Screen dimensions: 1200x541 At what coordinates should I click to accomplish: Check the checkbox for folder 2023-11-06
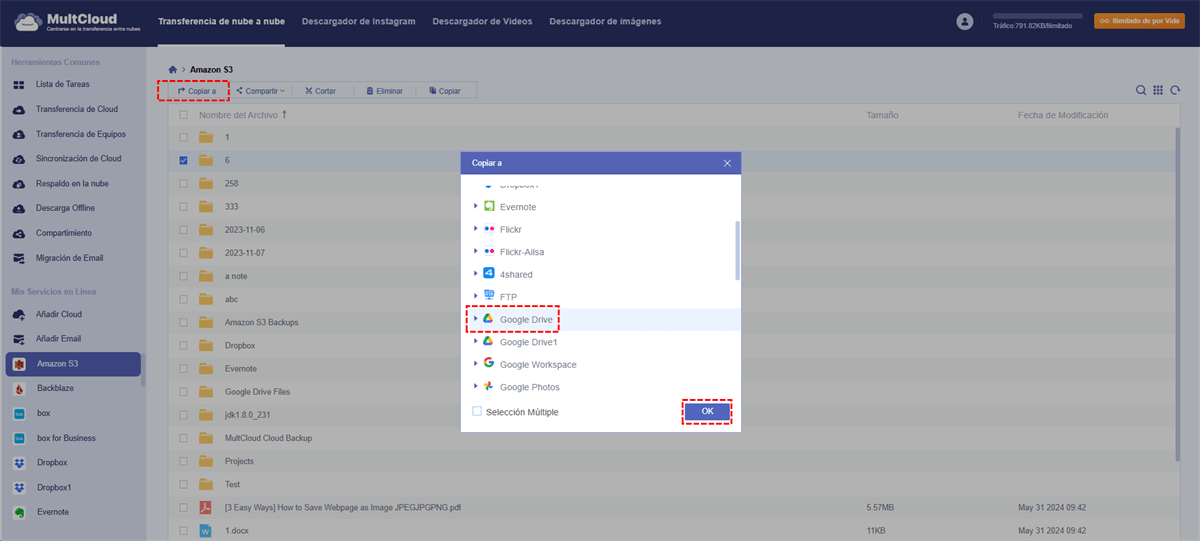(x=183, y=229)
